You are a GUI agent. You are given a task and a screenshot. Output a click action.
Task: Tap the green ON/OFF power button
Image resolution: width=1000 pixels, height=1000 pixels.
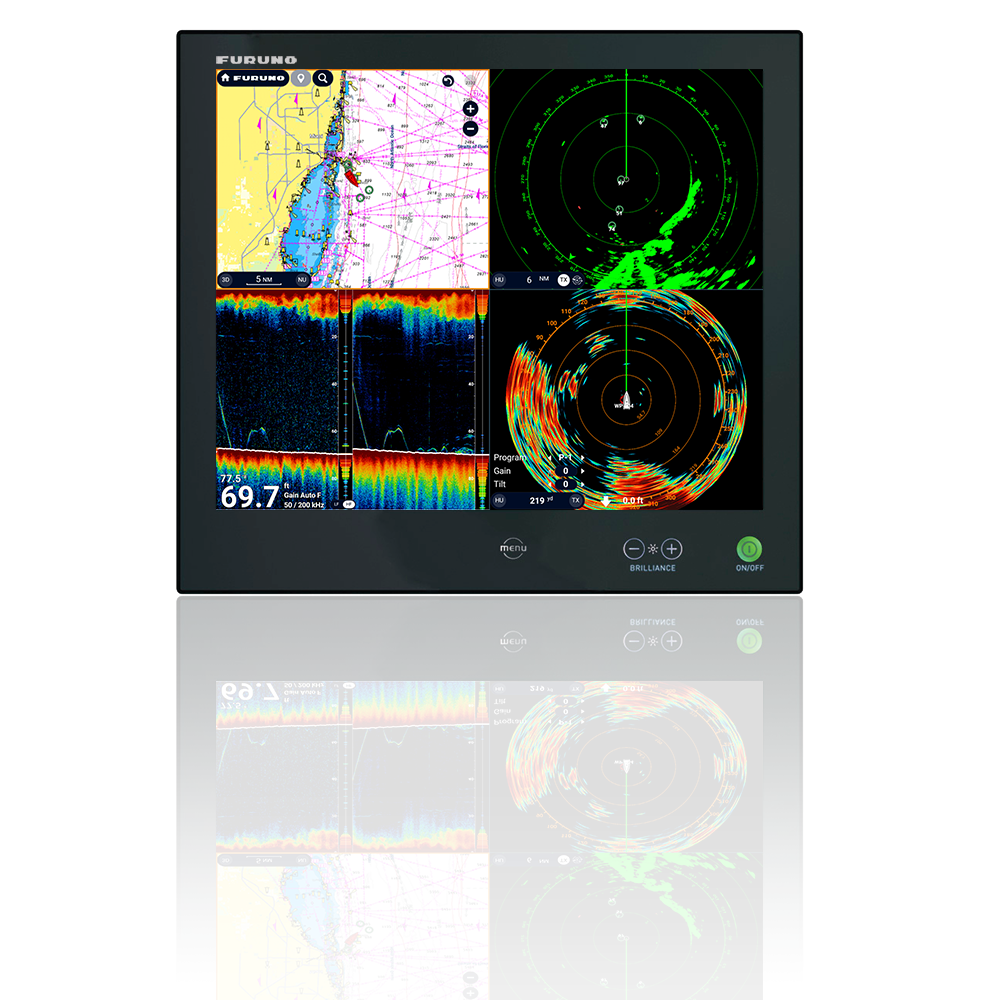pyautogui.click(x=749, y=549)
